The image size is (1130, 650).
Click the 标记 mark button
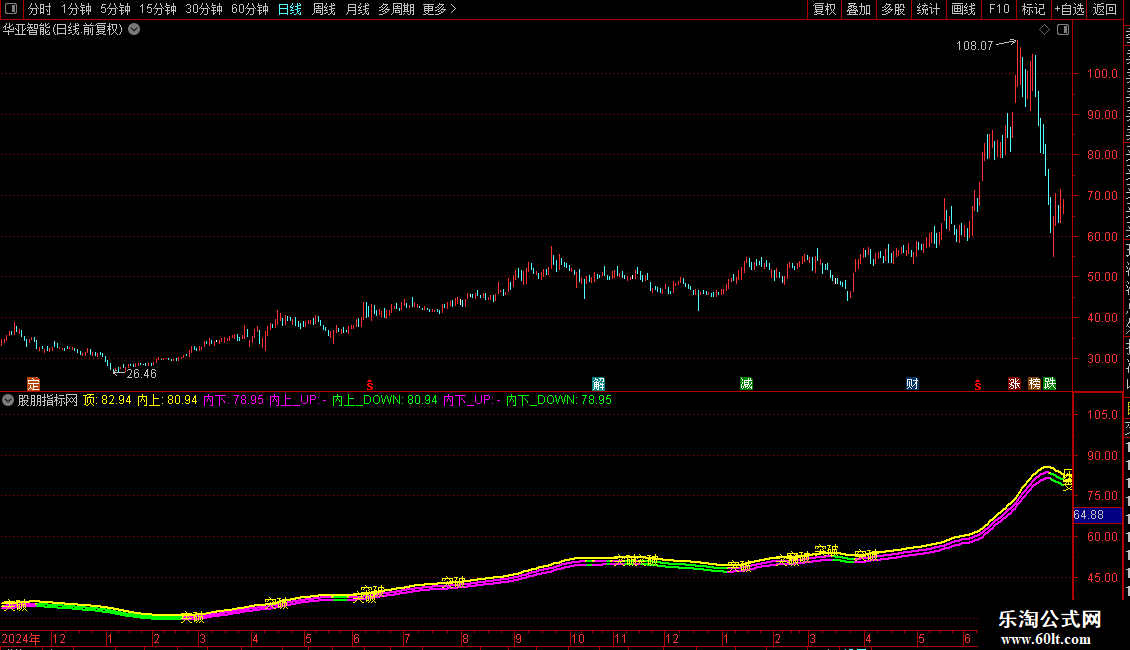click(x=1033, y=9)
